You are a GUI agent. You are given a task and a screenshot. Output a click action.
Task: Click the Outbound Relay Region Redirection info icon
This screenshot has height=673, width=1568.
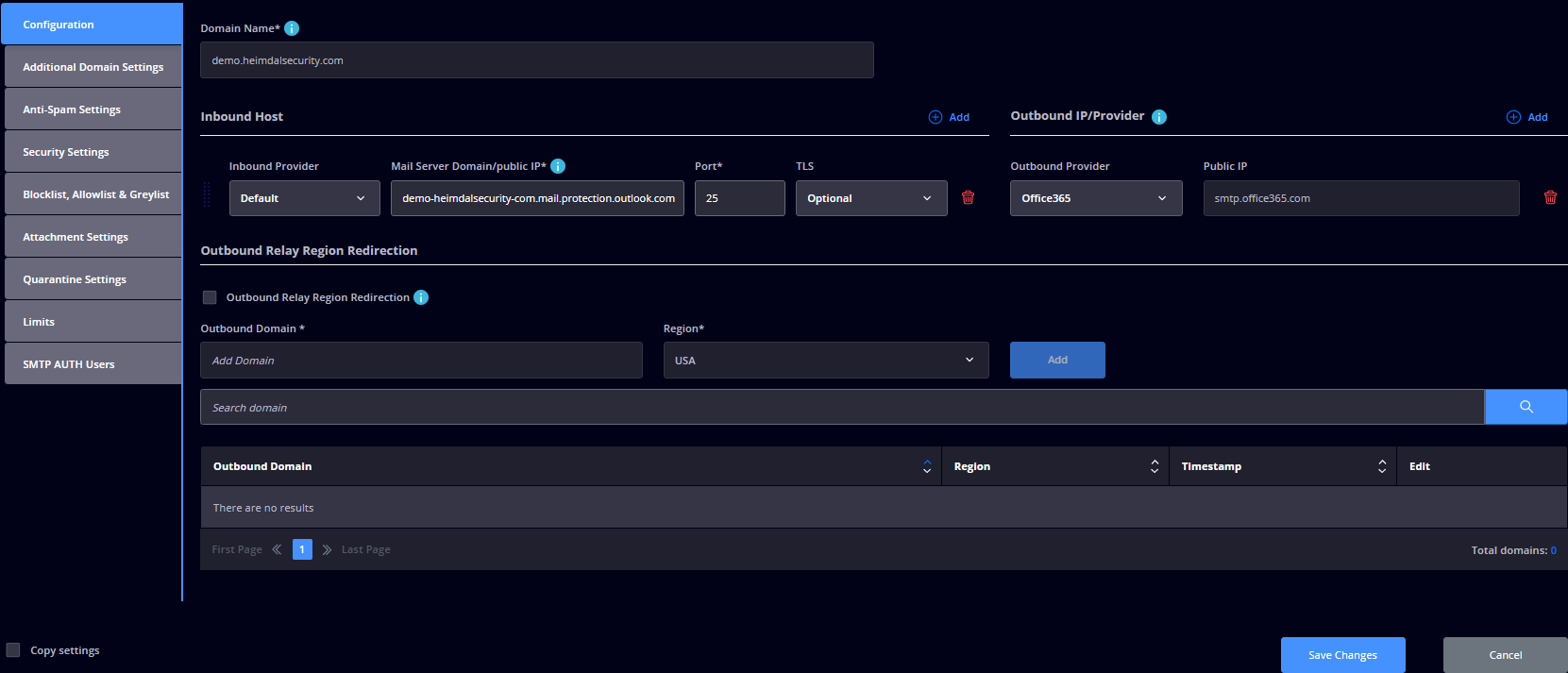point(421,297)
